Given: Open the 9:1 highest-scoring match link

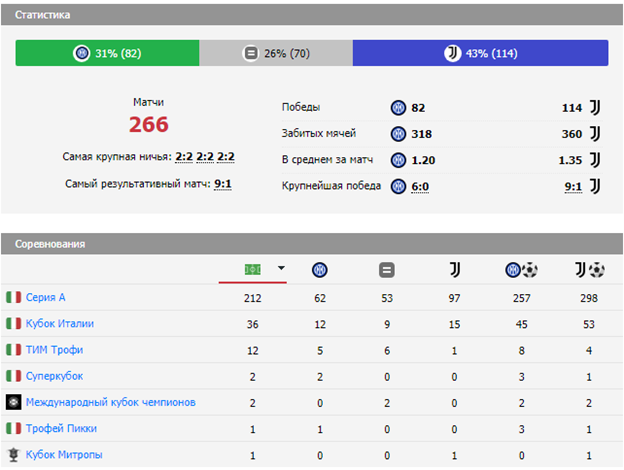Looking at the screenshot, I should tap(223, 184).
